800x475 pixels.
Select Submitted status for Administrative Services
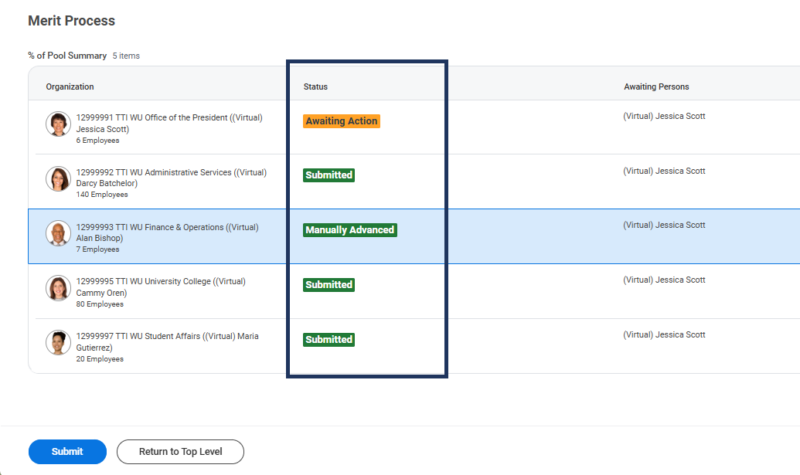329,175
